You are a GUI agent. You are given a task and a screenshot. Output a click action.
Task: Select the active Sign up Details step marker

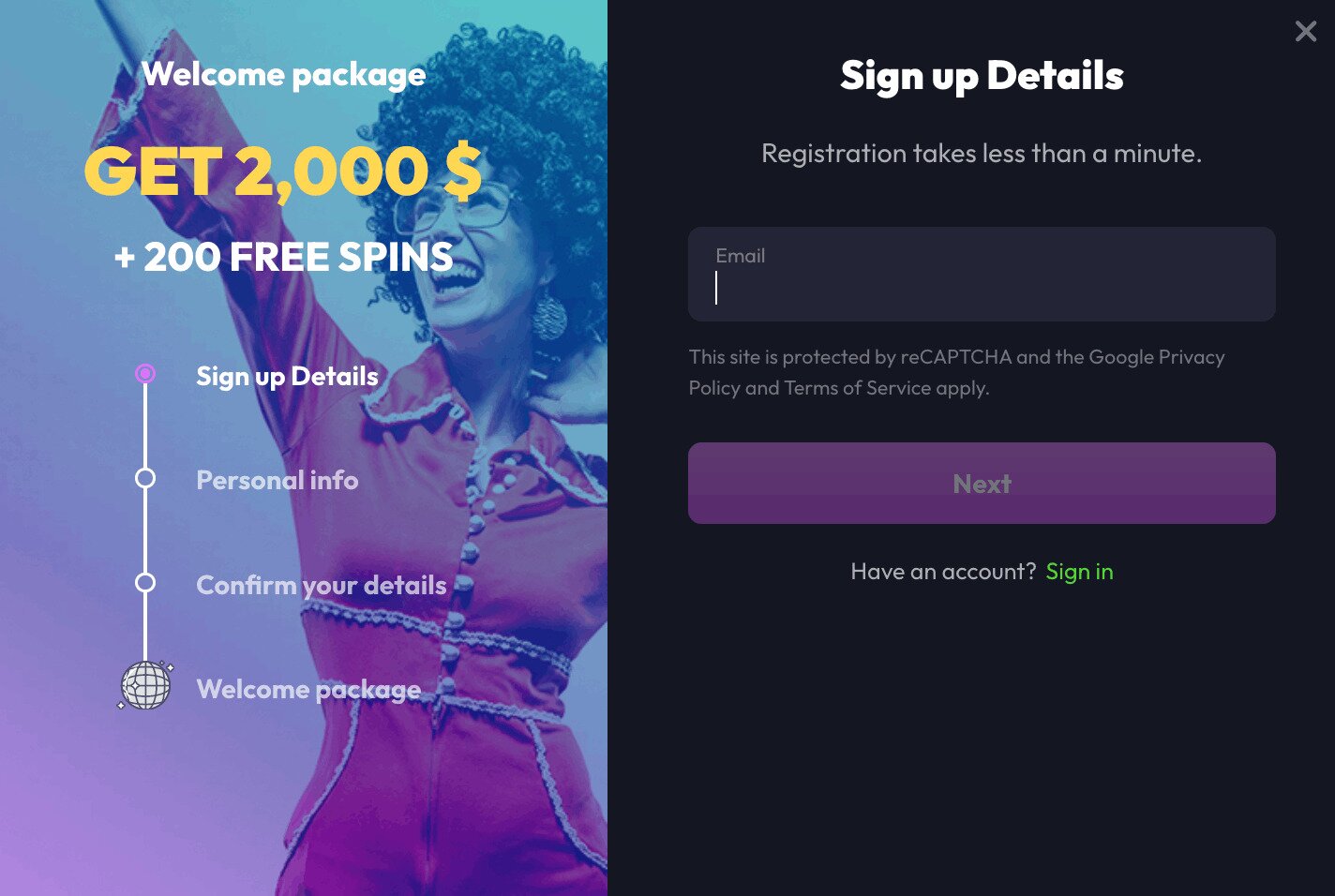[x=145, y=374]
